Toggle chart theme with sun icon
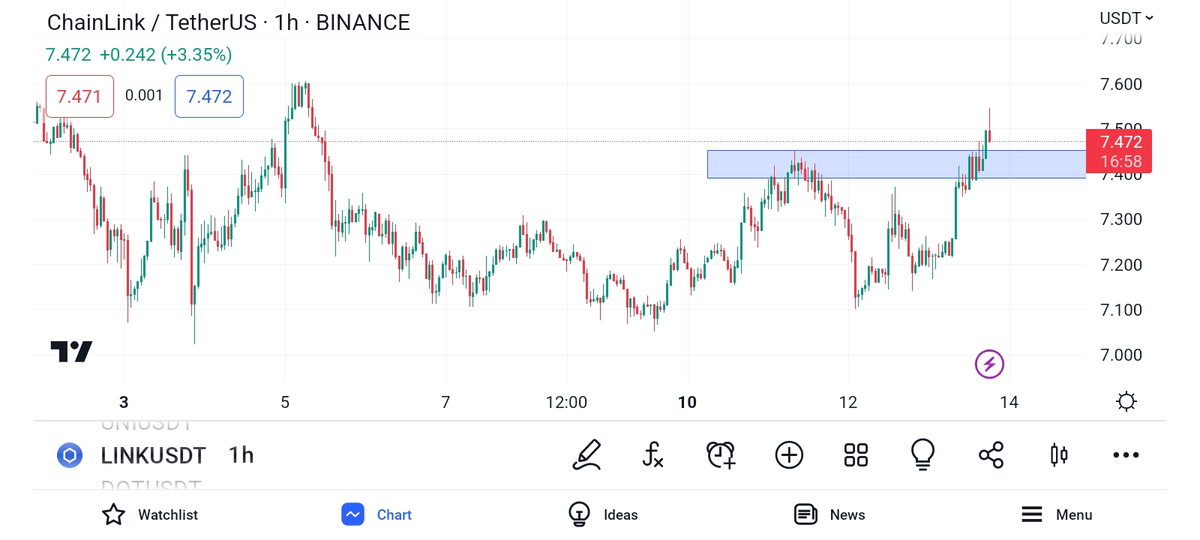 pos(1126,402)
